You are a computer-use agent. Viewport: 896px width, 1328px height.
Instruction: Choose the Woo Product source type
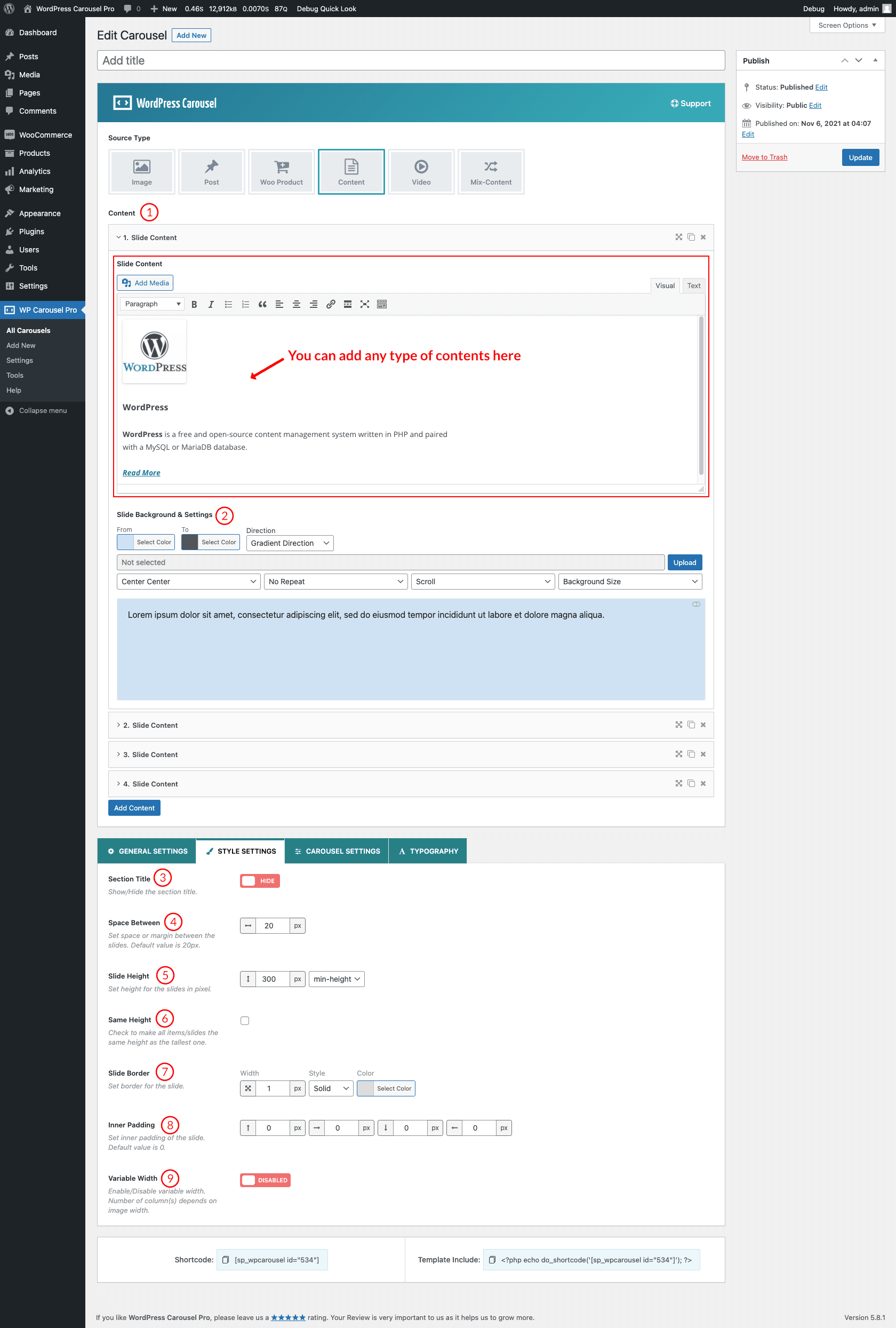(282, 171)
